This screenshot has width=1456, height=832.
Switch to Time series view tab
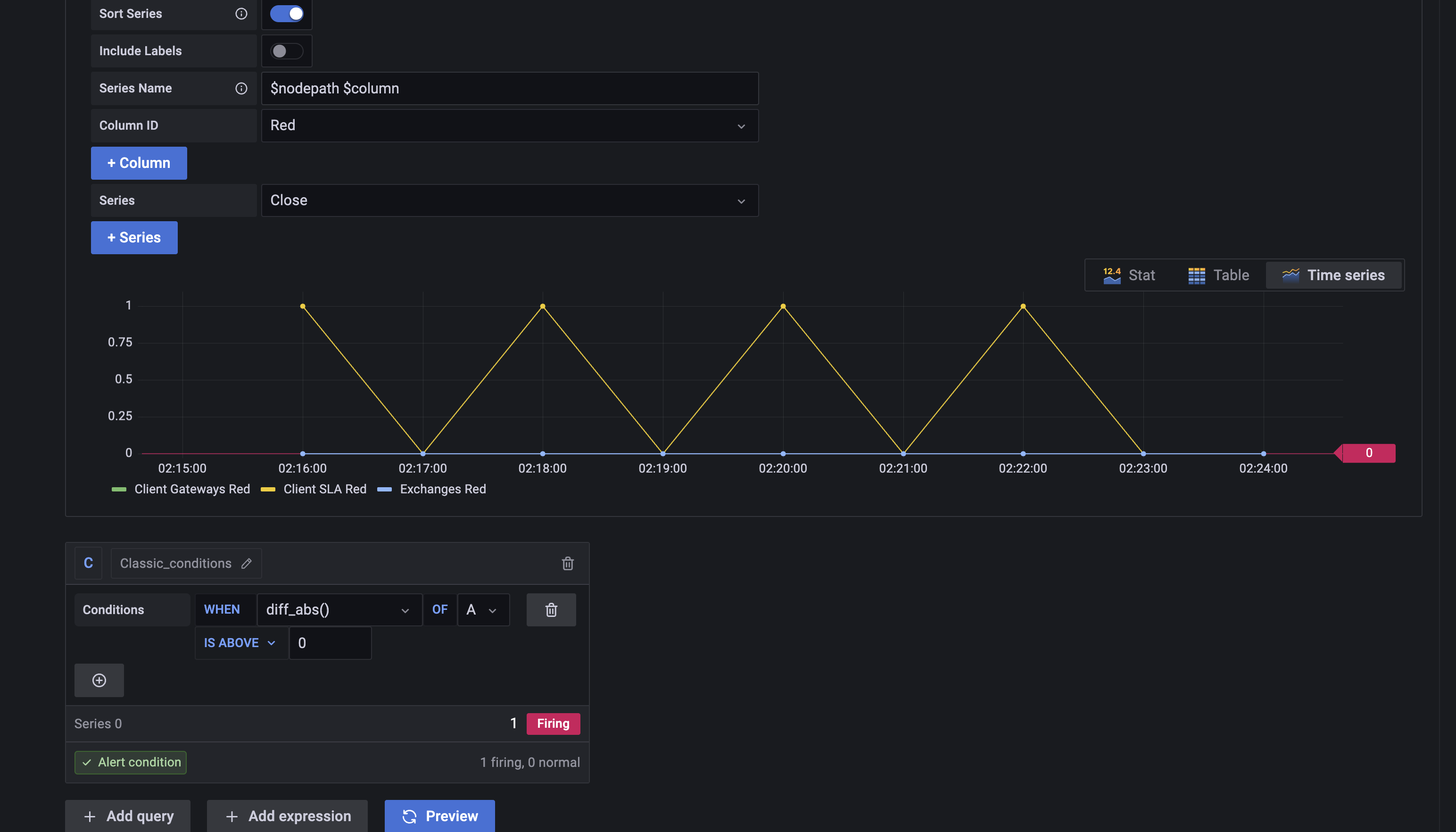point(1333,275)
